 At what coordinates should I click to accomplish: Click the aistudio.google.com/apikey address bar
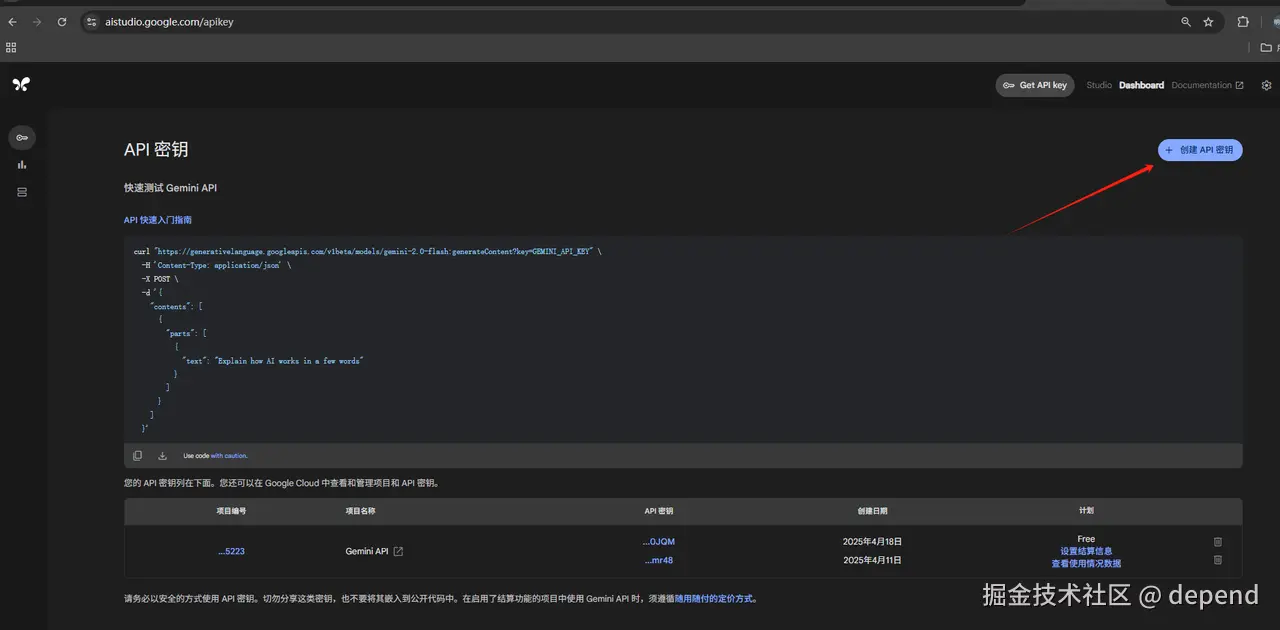coord(640,21)
